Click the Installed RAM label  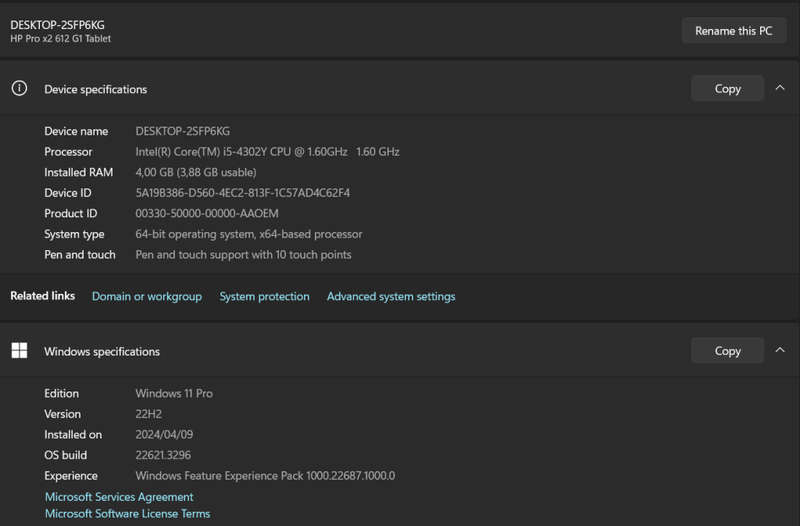[x=79, y=172]
